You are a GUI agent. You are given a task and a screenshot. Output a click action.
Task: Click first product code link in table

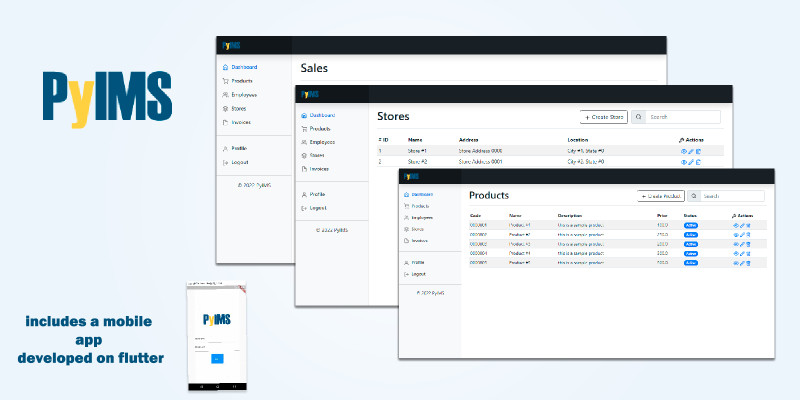[478, 226]
